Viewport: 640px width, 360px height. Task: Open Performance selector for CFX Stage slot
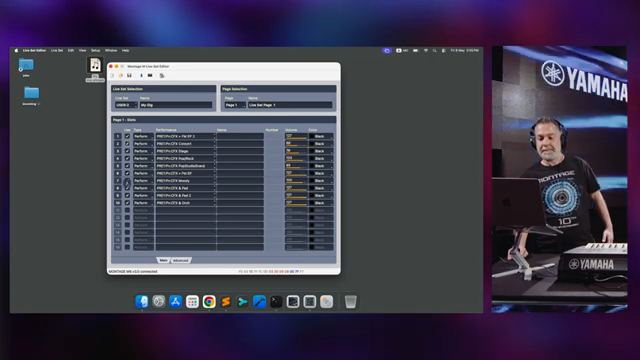(186, 151)
